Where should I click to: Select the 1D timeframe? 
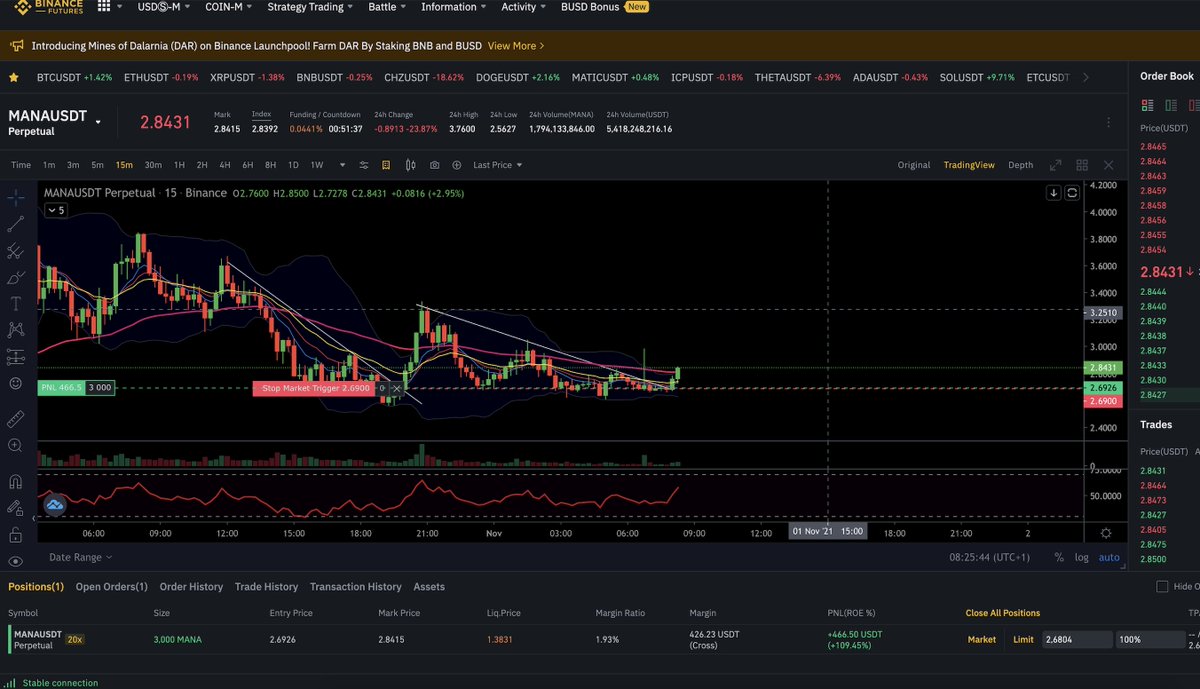point(293,165)
